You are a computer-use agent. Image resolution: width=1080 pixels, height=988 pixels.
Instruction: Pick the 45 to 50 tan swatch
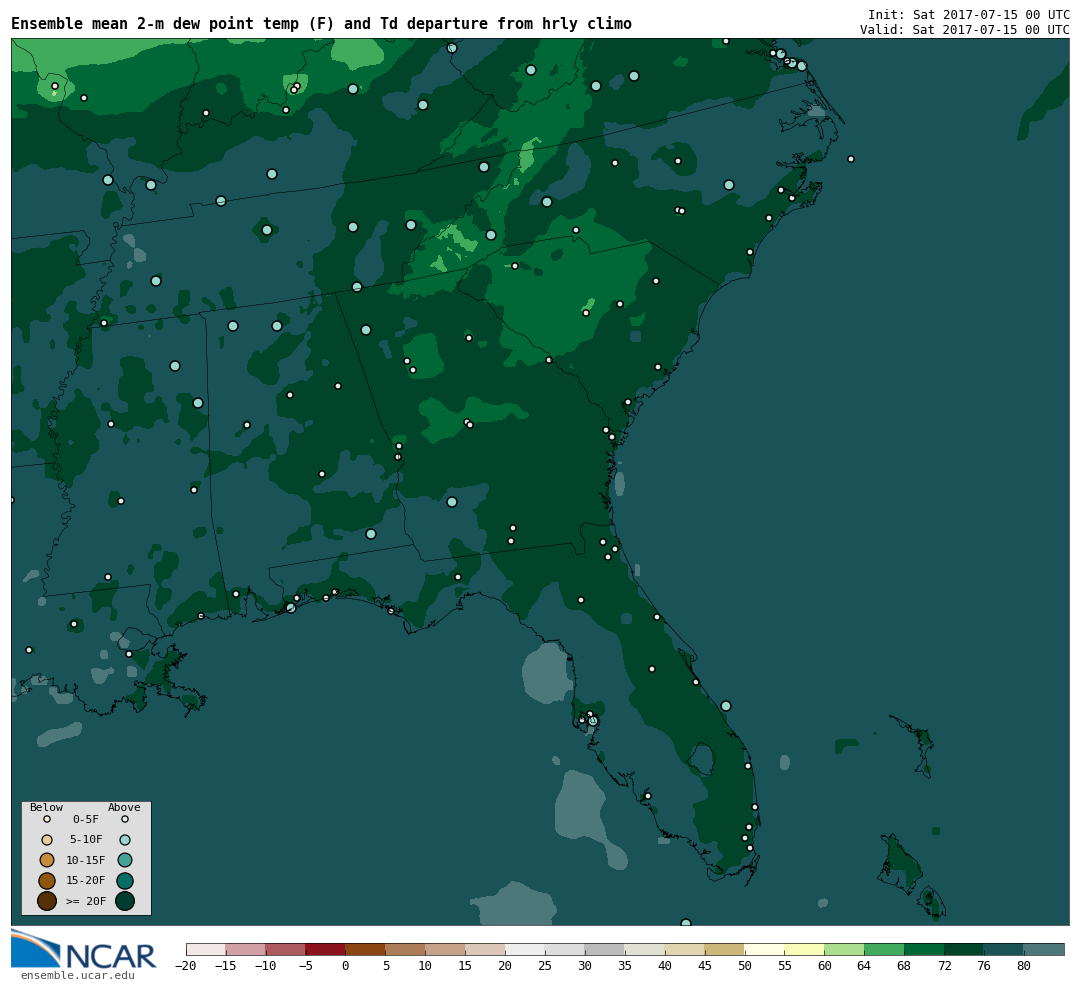pos(725,949)
